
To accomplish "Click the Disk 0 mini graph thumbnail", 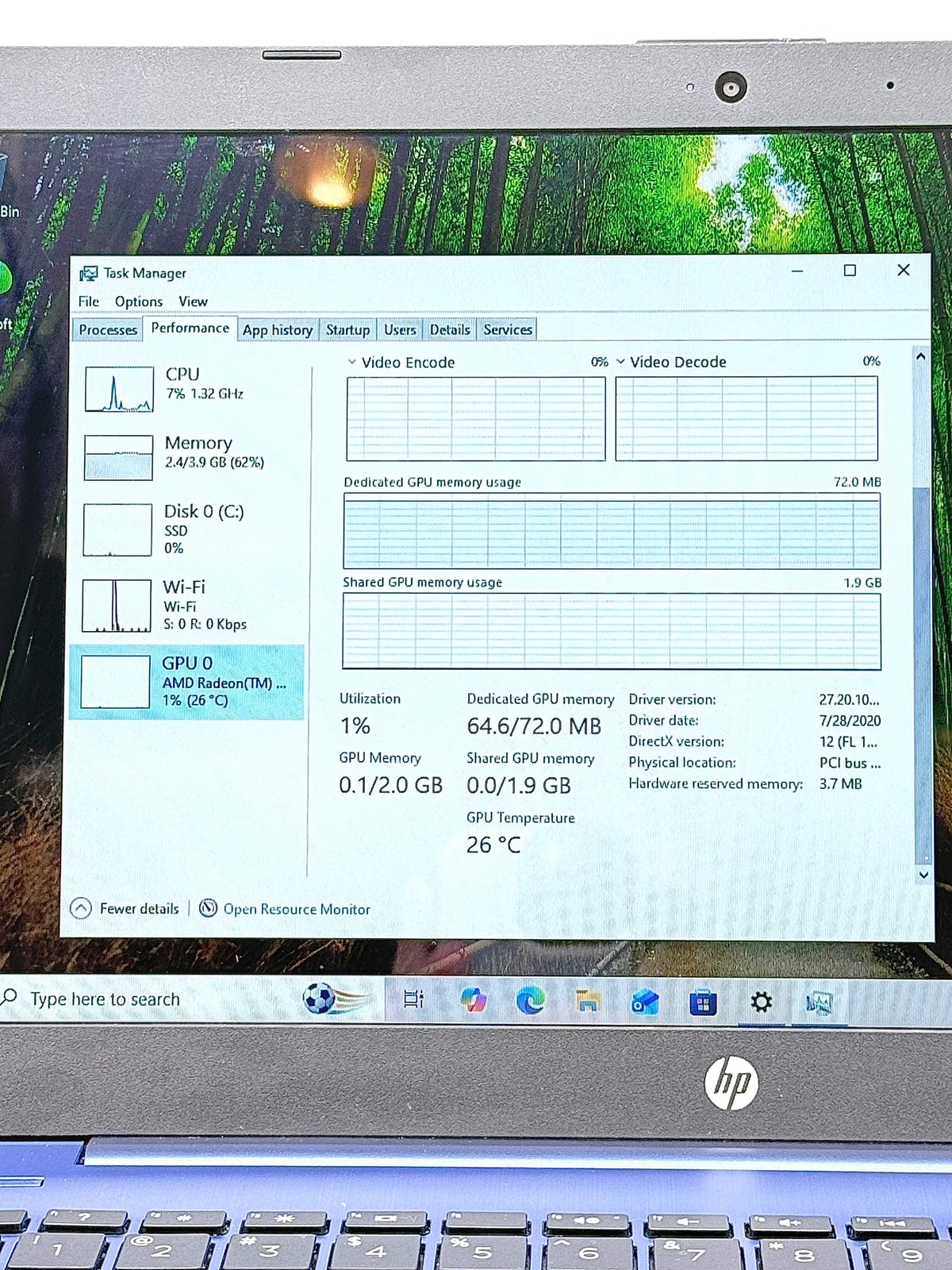I will click(117, 529).
